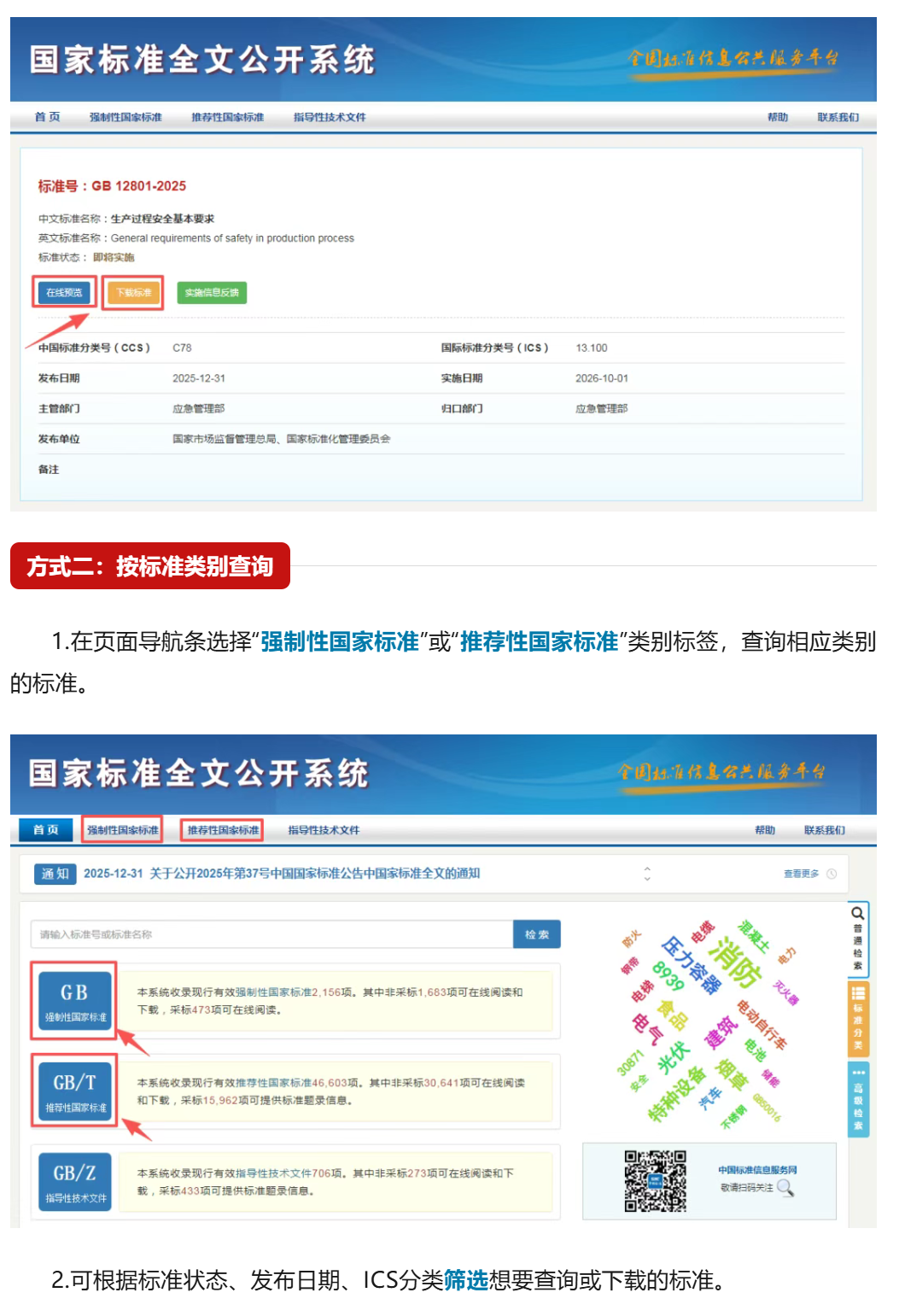Select the GB/Z 指导性技术文件 icon tile
This screenshot has width=899, height=1316.
(x=75, y=1181)
